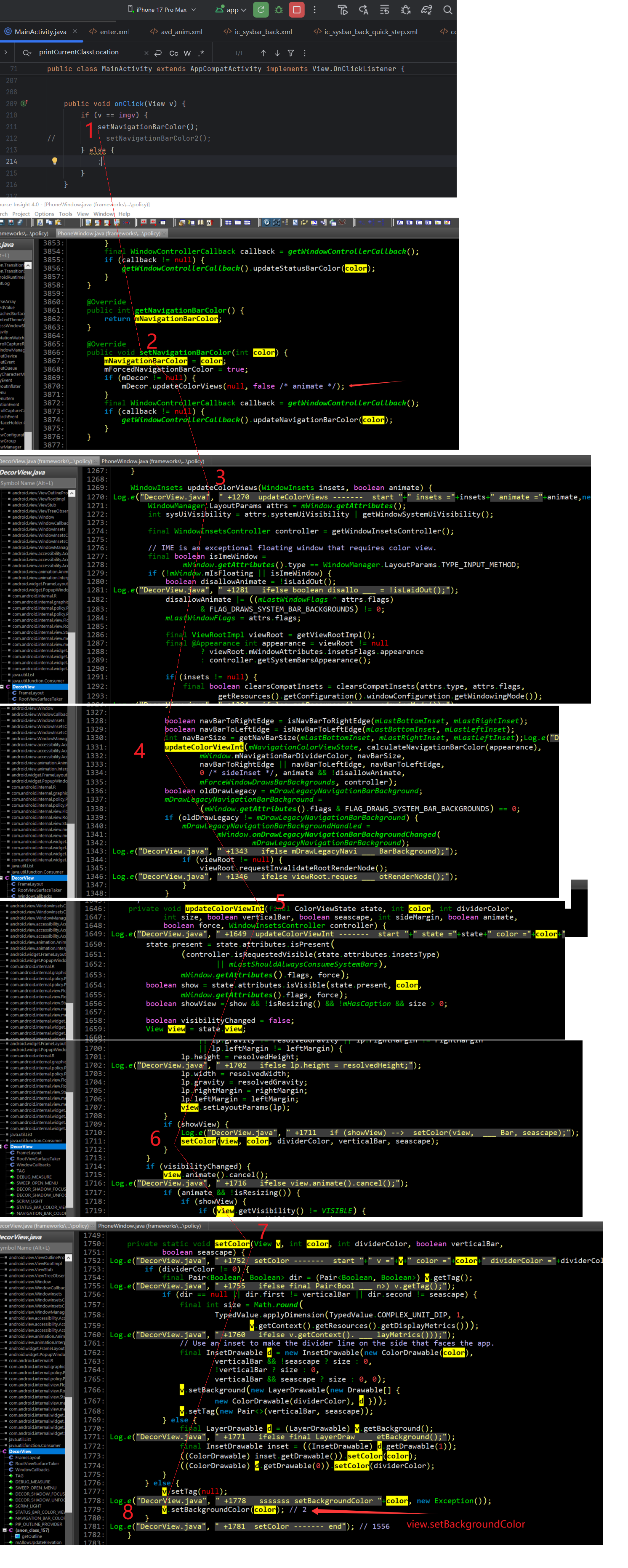628x1568 pixels.
Task: Expand the find bar replace chevron
Action: [6, 52]
